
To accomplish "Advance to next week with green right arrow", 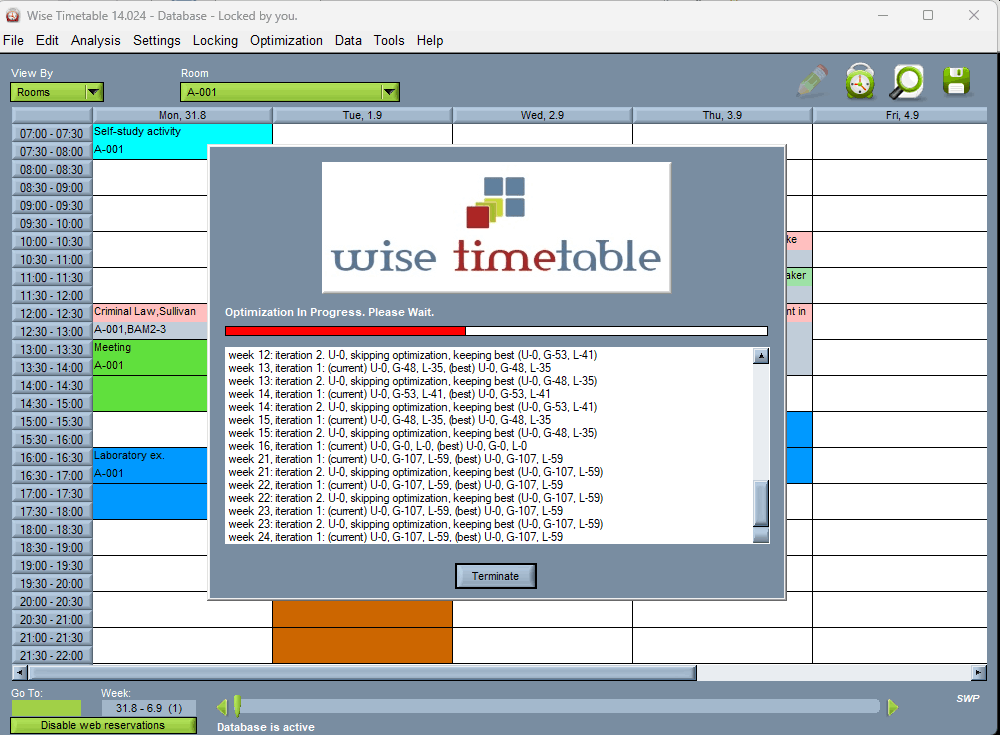I will [x=891, y=707].
